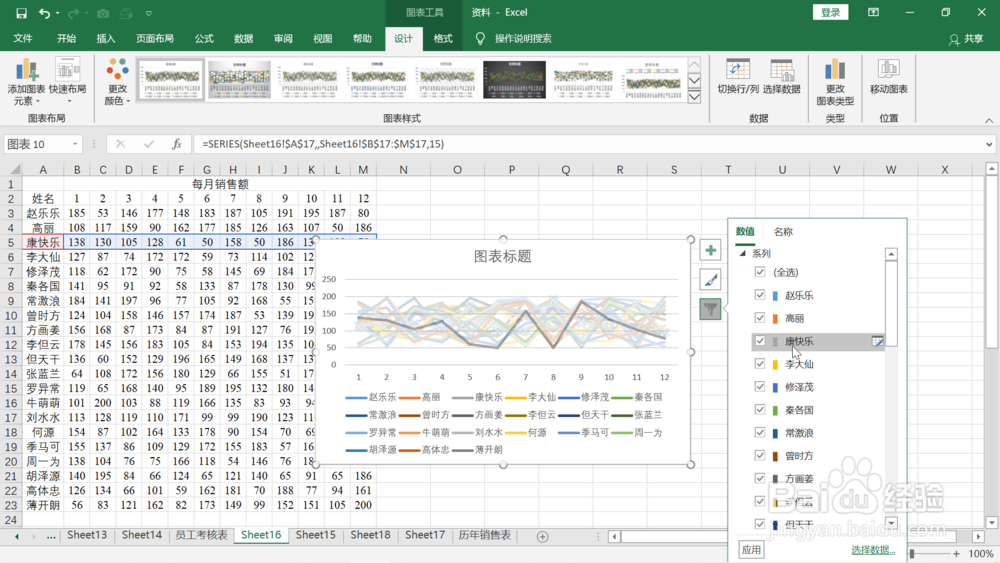Image resolution: width=1000 pixels, height=563 pixels.
Task: Switch to the 公式 ribbon tab
Action: pyautogui.click(x=204, y=39)
